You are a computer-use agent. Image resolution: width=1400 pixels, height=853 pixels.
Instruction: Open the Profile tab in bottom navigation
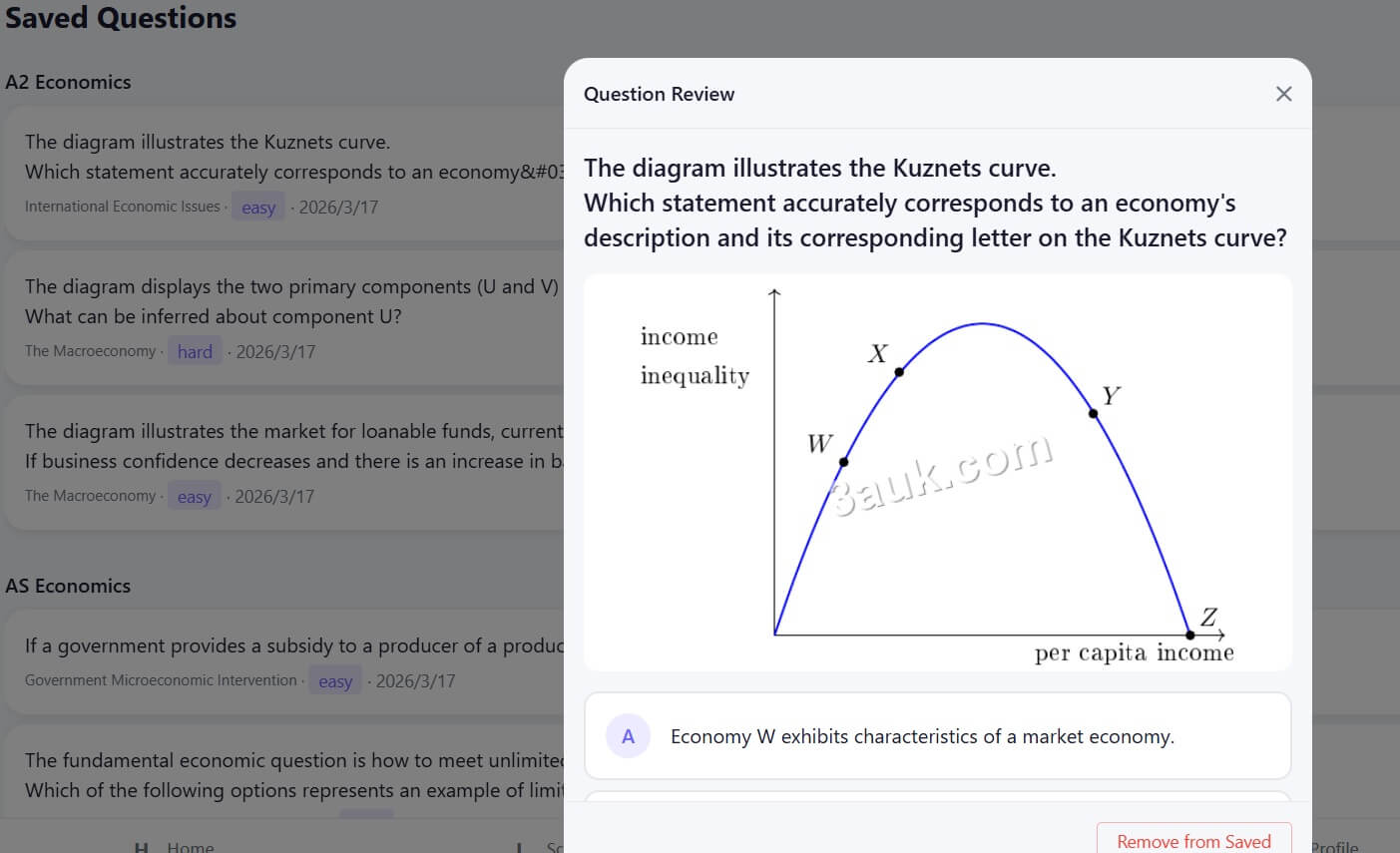pos(1334,846)
